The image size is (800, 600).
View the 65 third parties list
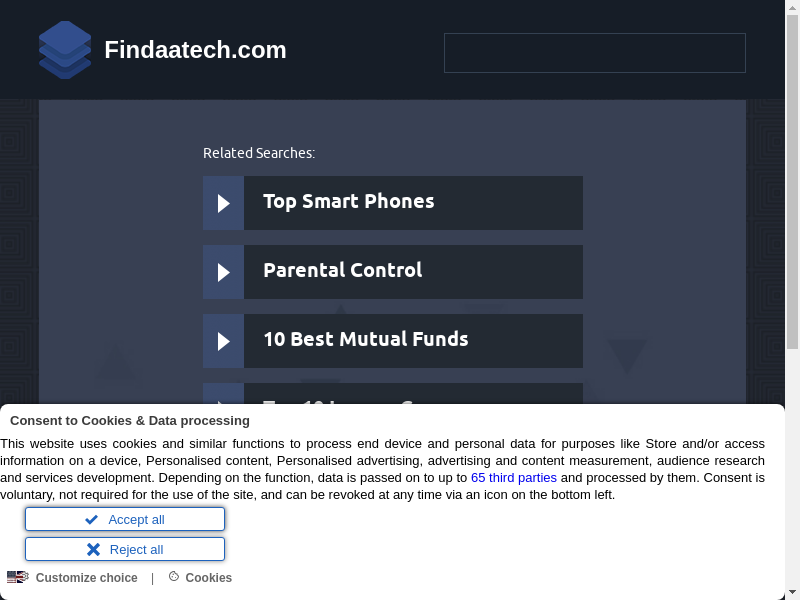pyautogui.click(x=514, y=478)
